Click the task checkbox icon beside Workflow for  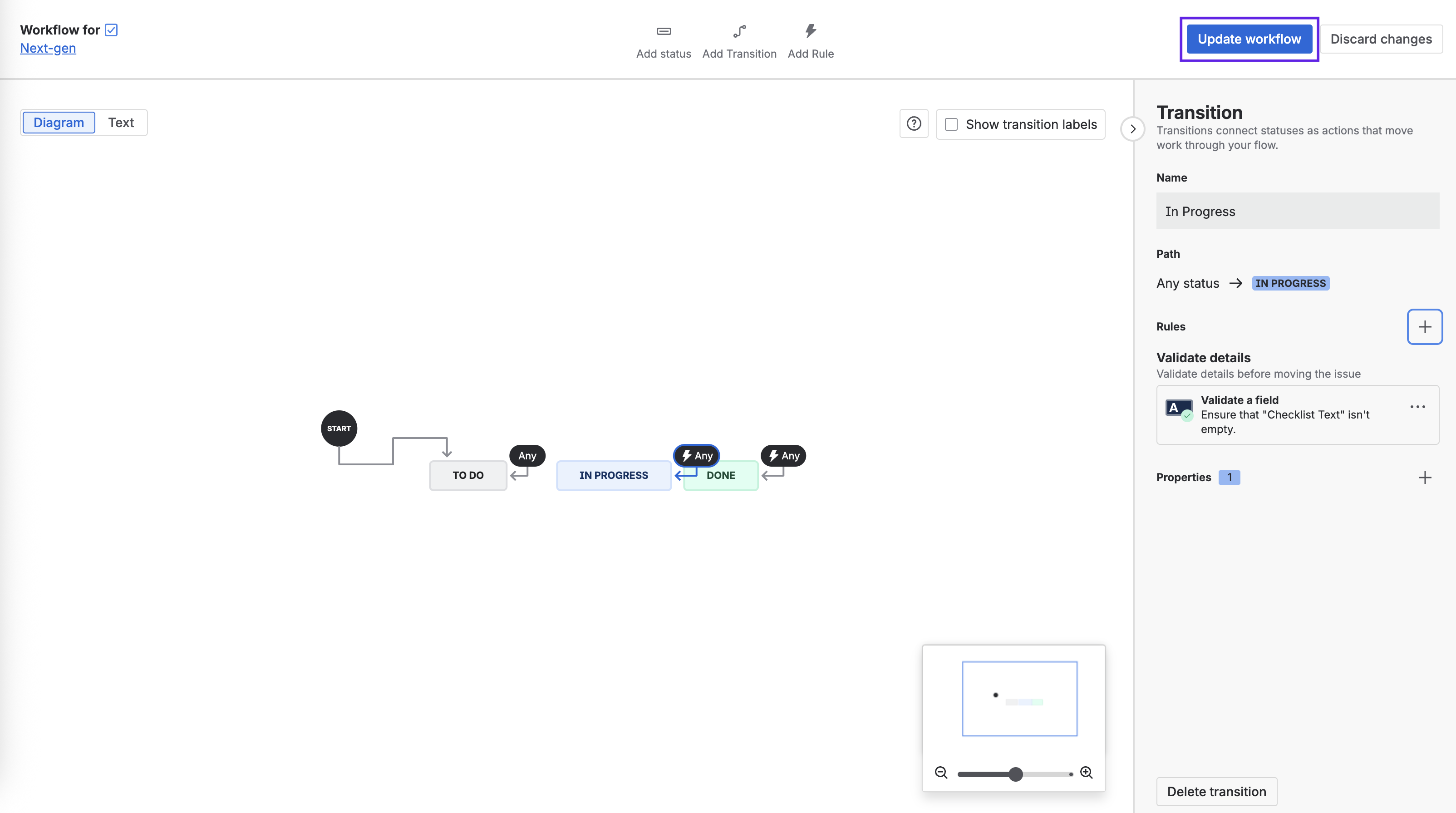[111, 30]
